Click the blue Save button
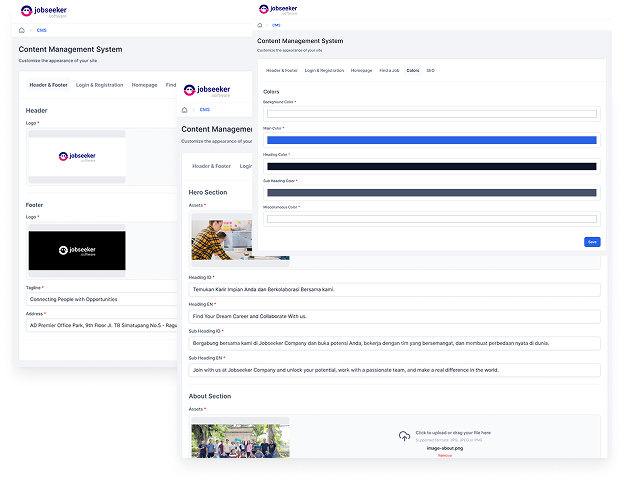 592,242
